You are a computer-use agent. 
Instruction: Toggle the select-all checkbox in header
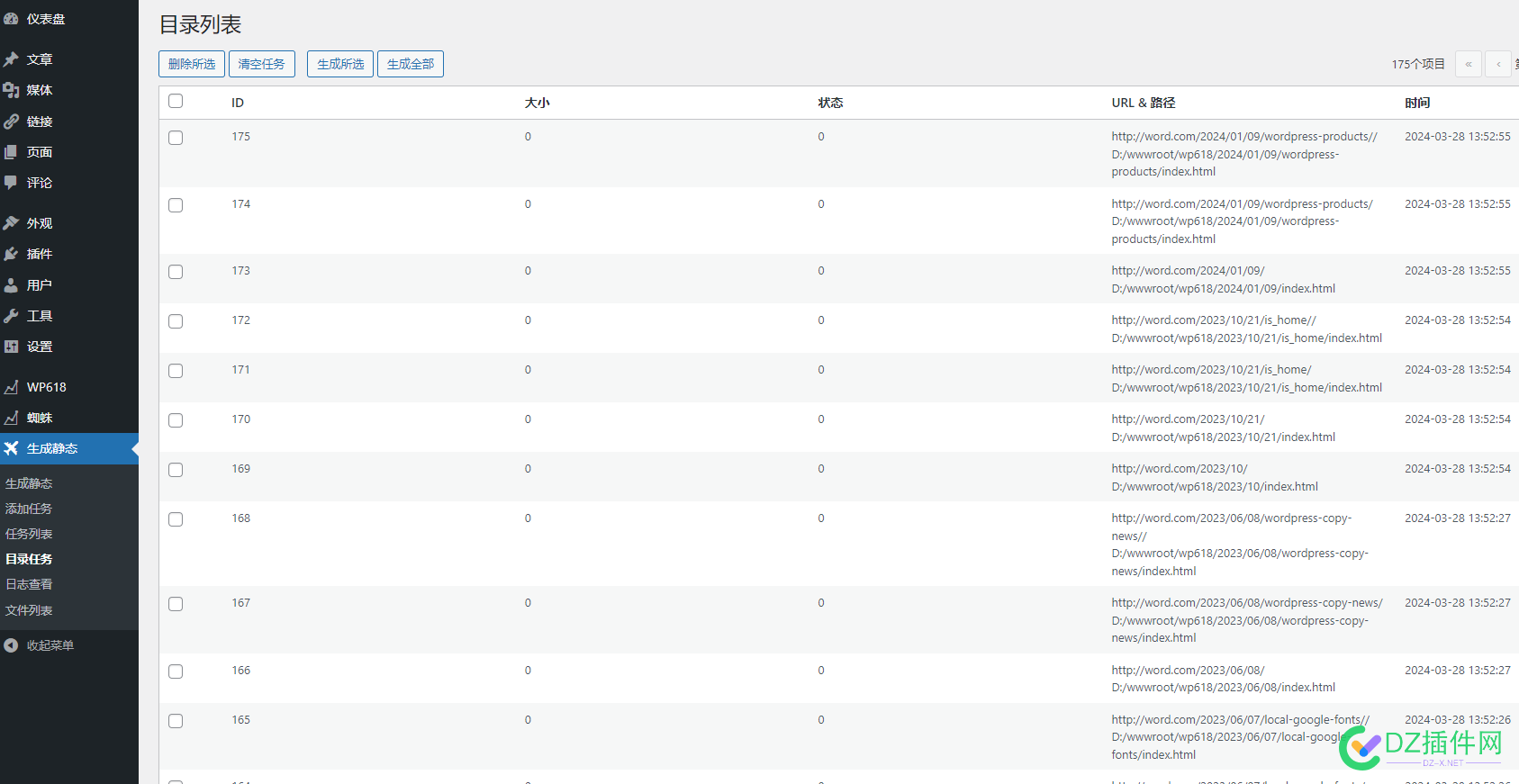click(x=176, y=101)
